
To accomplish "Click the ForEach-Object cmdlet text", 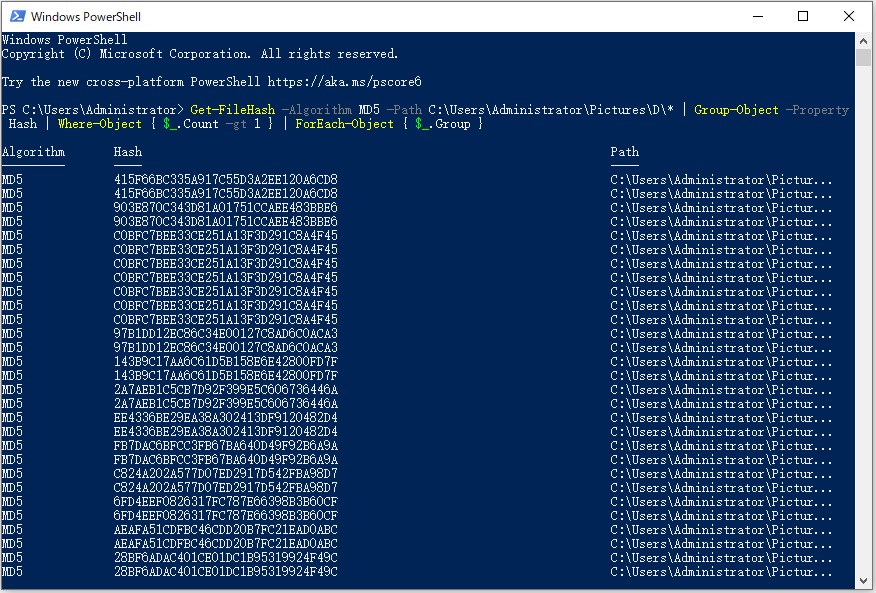I will [344, 124].
